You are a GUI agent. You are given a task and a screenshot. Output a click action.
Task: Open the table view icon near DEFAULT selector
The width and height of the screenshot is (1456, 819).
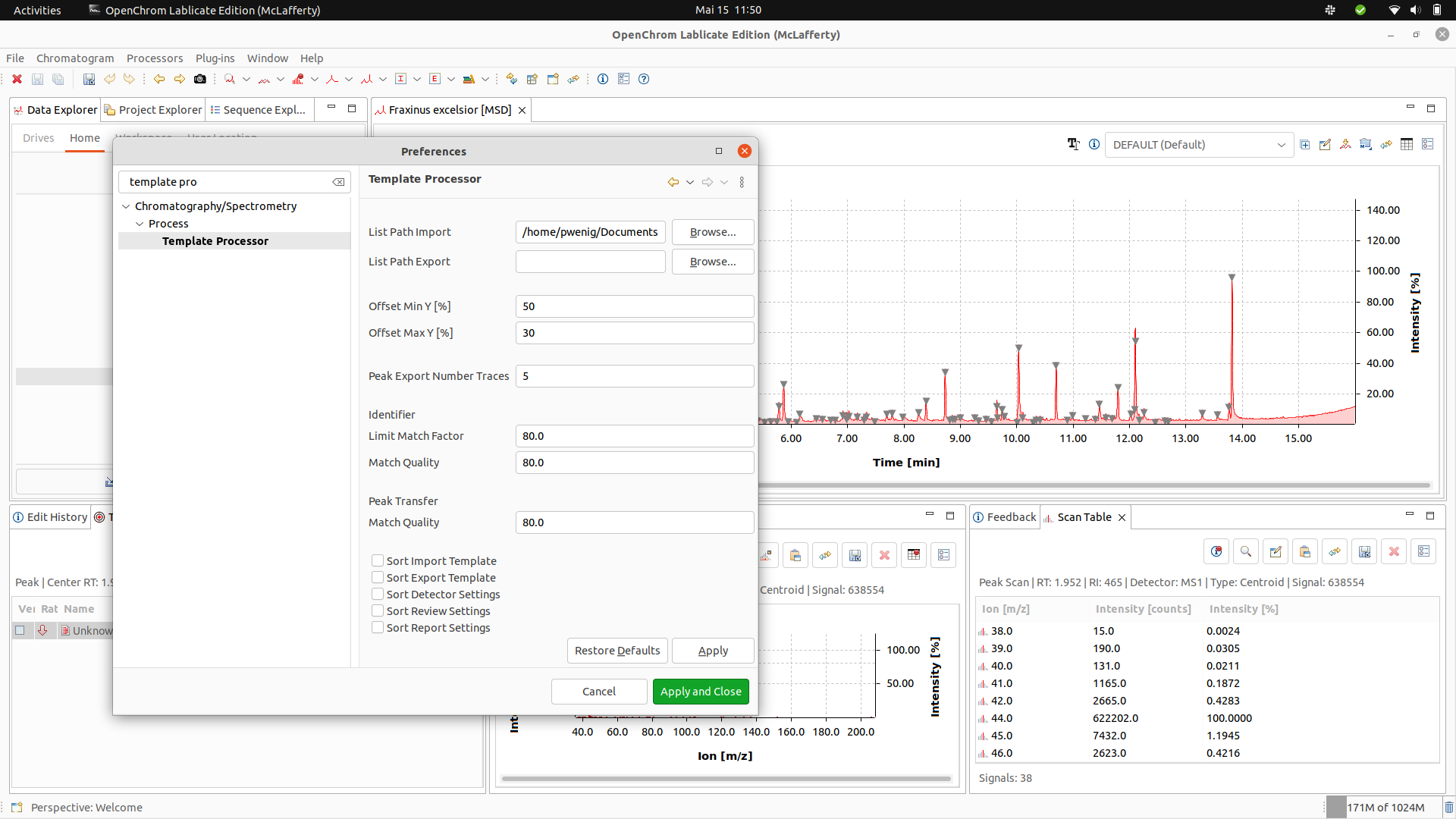1407,144
